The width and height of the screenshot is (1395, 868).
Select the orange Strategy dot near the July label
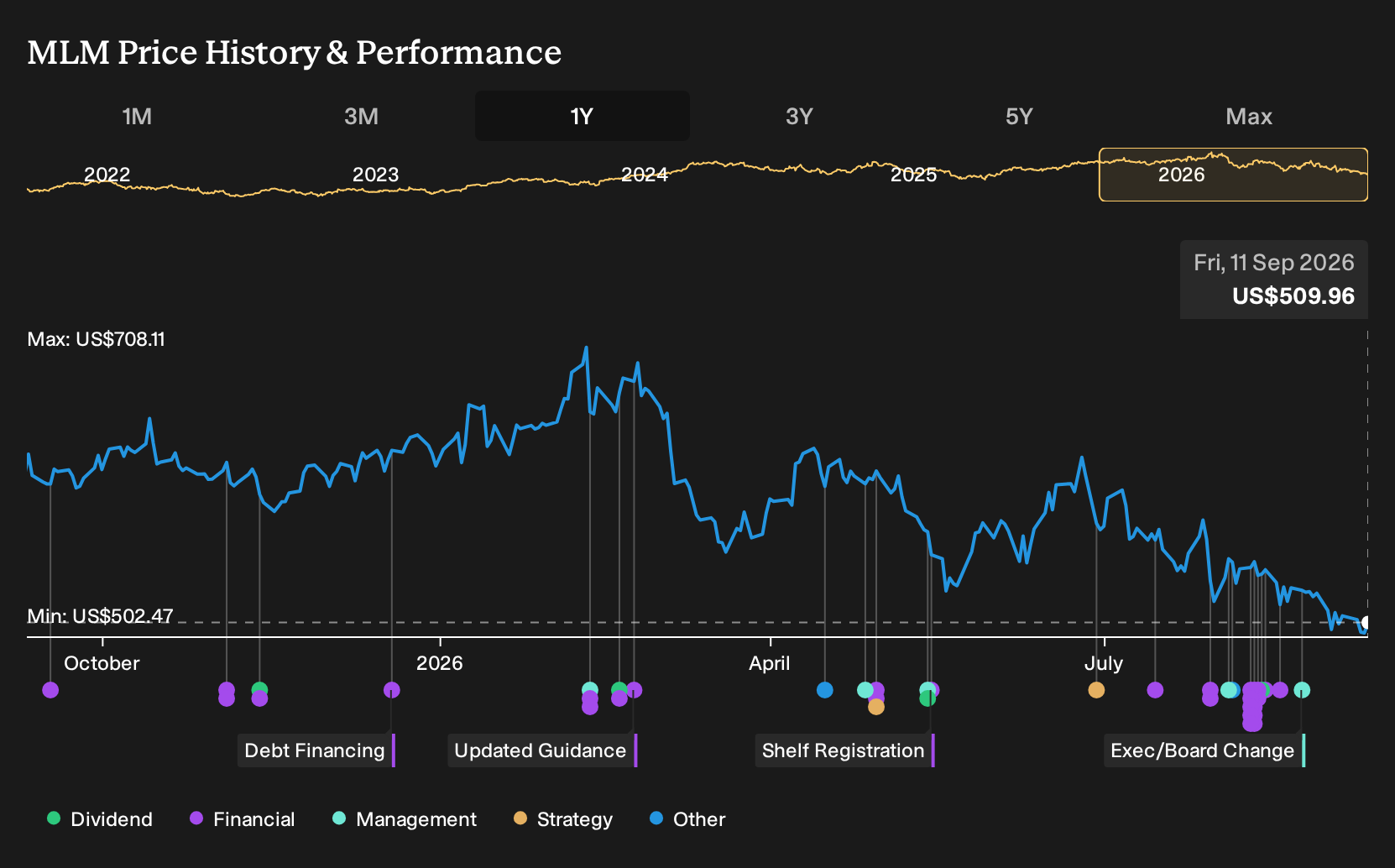(1096, 690)
